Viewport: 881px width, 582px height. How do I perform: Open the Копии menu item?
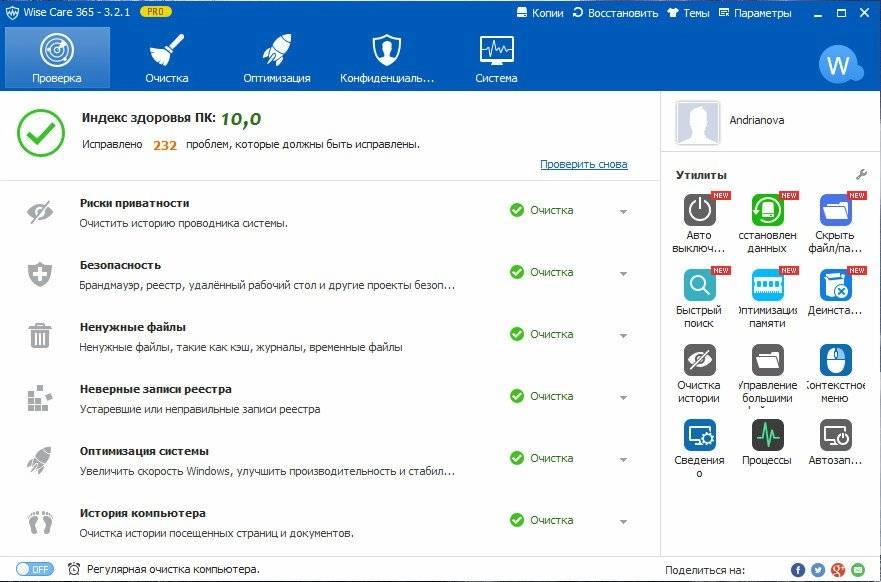[540, 12]
